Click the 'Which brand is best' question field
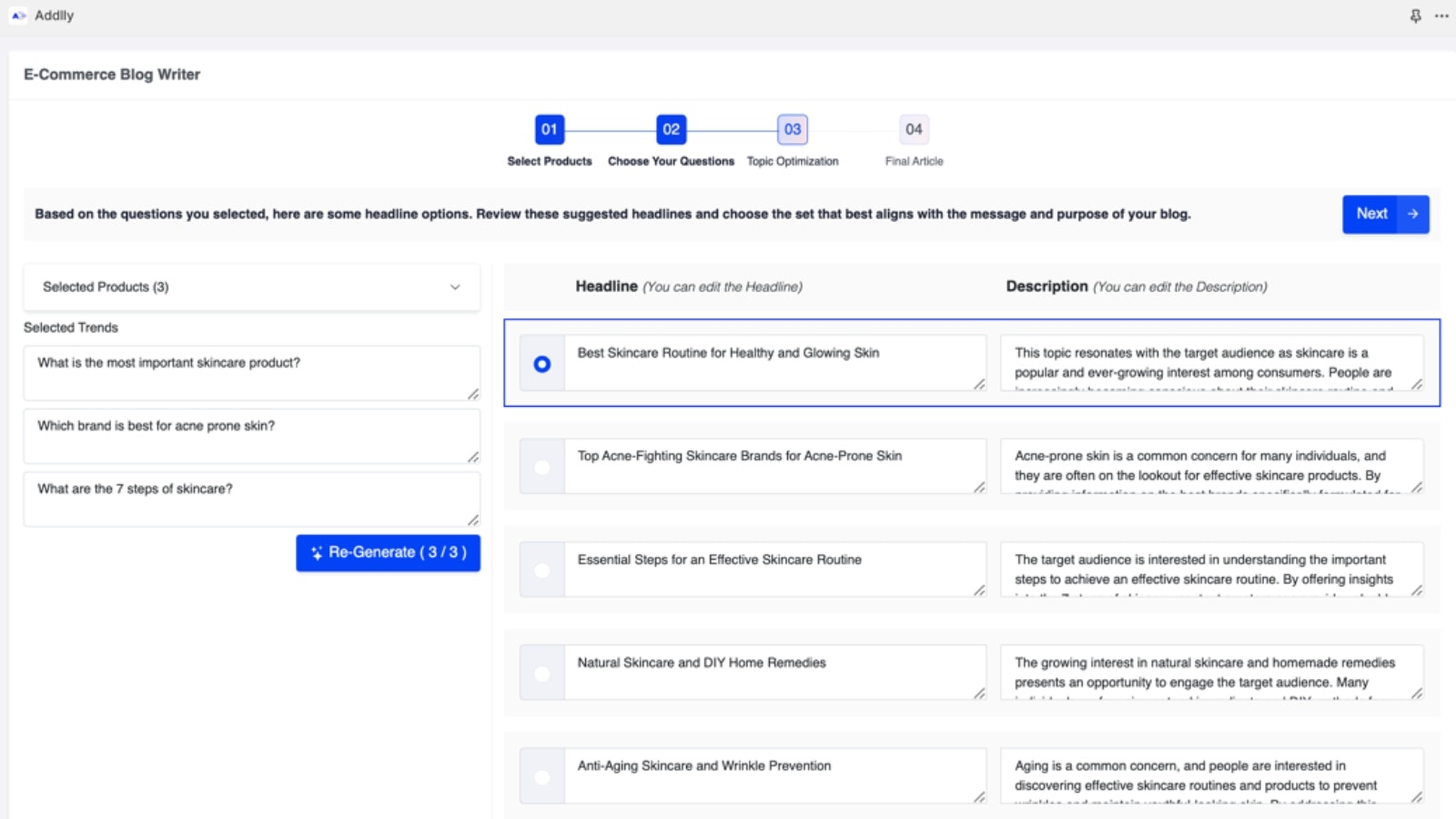Viewport: 1456px width, 819px height. [x=250, y=435]
